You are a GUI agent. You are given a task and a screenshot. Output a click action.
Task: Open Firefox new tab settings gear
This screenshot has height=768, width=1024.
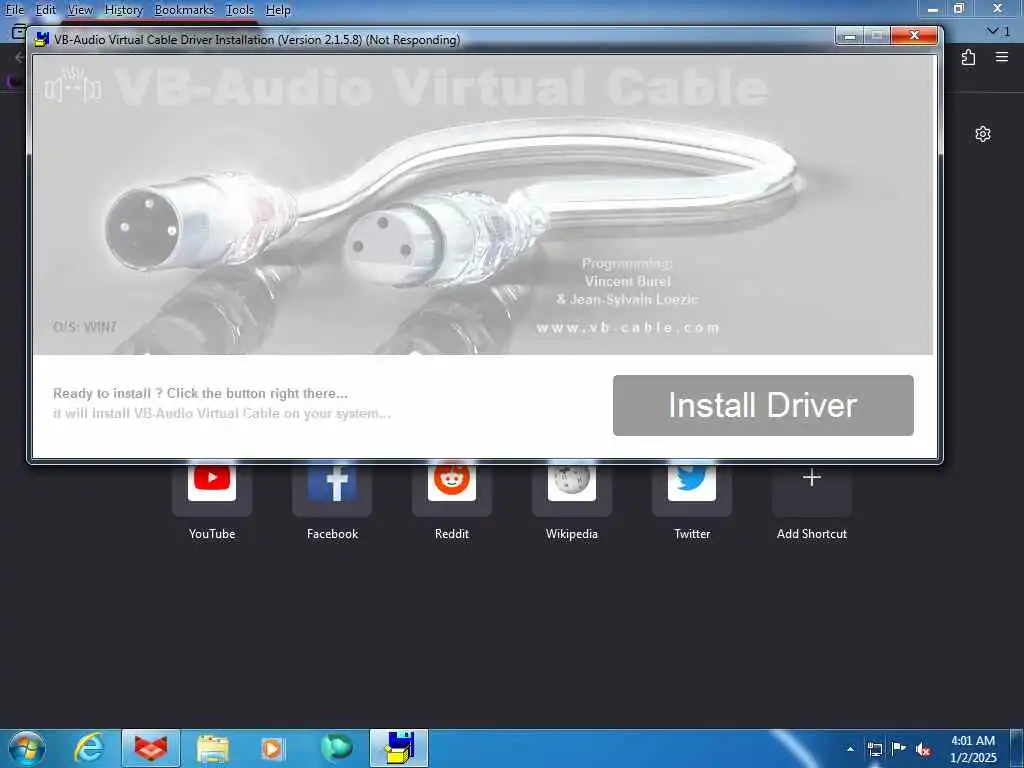point(983,134)
